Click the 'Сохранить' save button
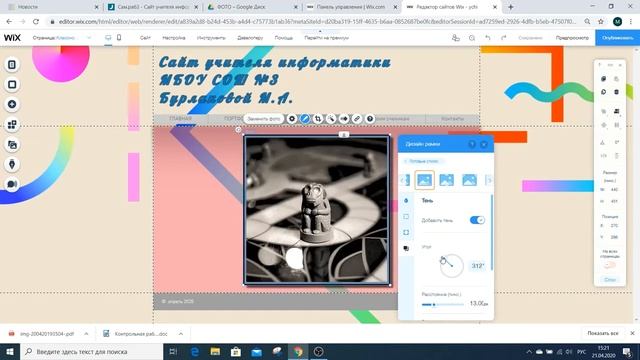Image resolution: width=640 pixels, height=360 pixels. tap(530, 38)
